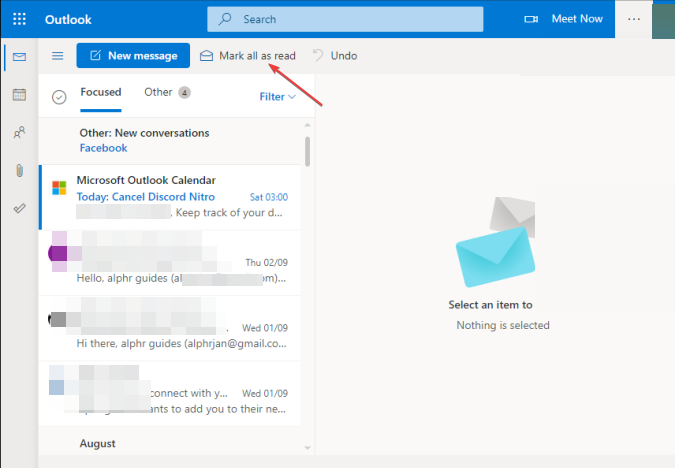
Task: Open the connect with you email
Action: click(170, 394)
